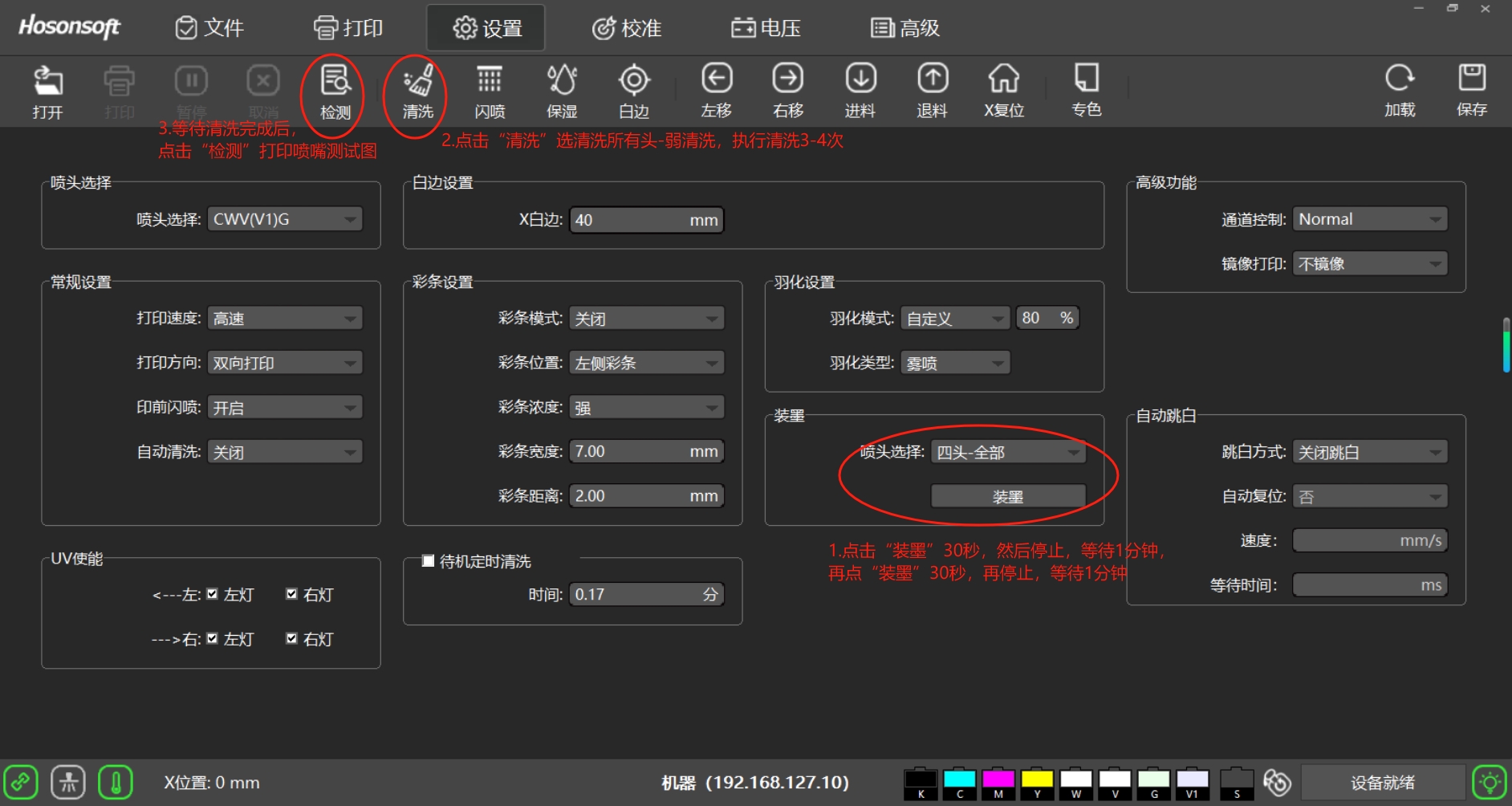Screen dimensions: 1512x806
Task: Expand the 通道控制 Normal dropdown
Action: coord(1370,220)
